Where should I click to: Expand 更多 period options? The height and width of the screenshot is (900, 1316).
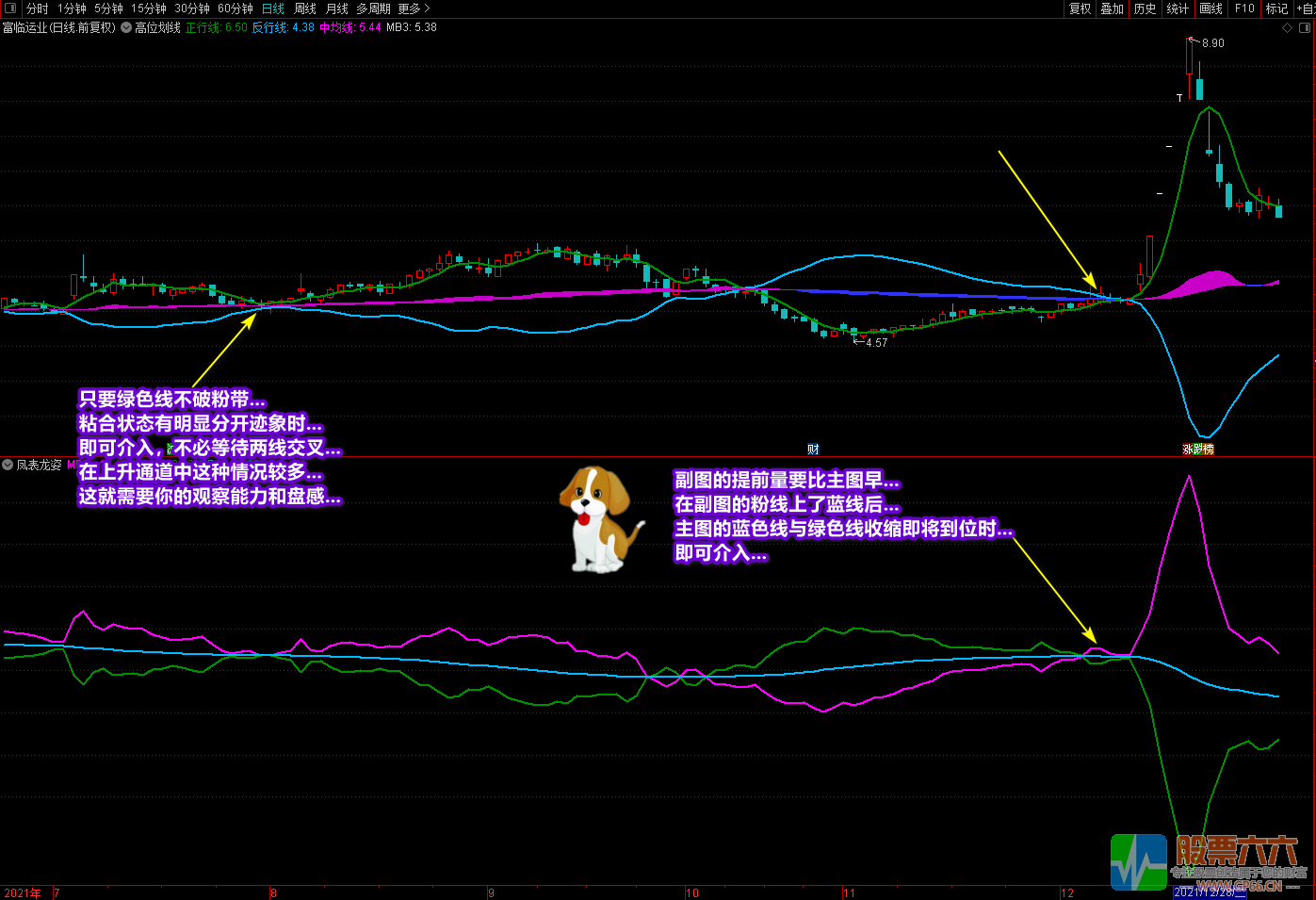click(x=413, y=8)
